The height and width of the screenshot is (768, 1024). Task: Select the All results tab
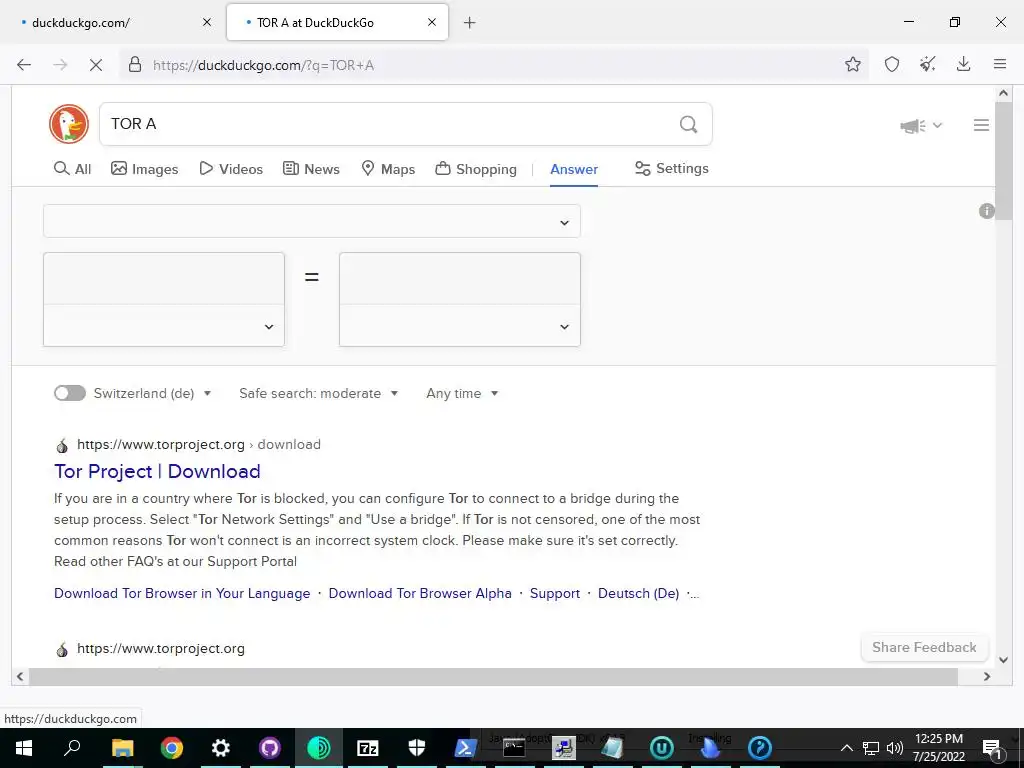point(72,169)
